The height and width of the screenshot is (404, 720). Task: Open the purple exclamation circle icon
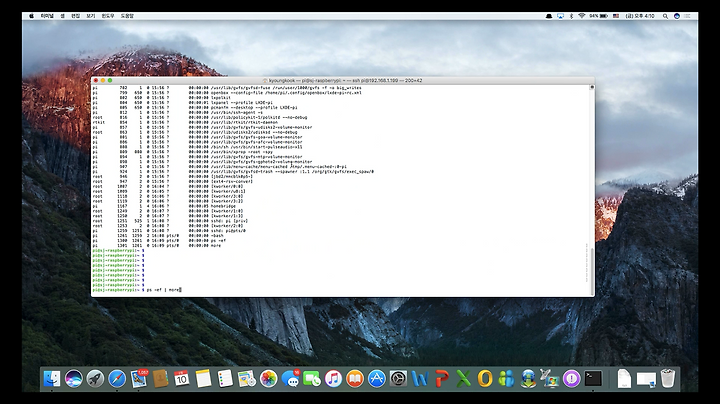coord(571,379)
